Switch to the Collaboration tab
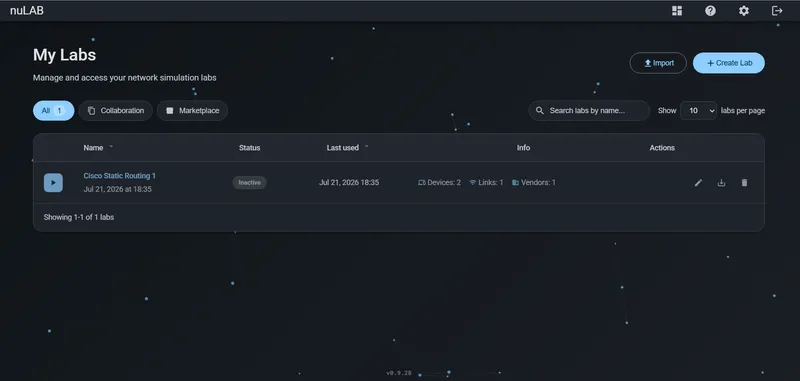The width and height of the screenshot is (800, 381). click(115, 111)
